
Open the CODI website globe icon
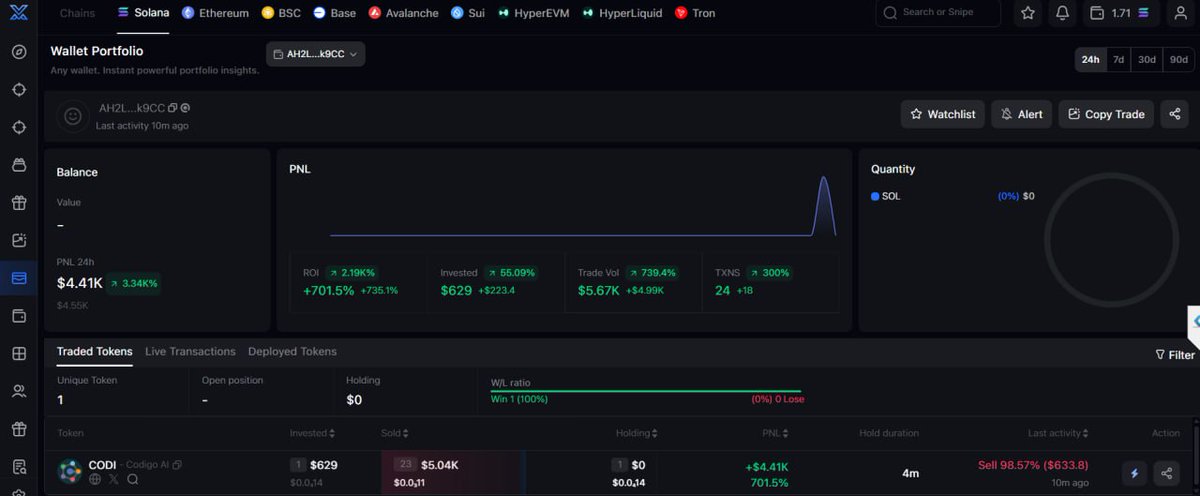[95, 480]
